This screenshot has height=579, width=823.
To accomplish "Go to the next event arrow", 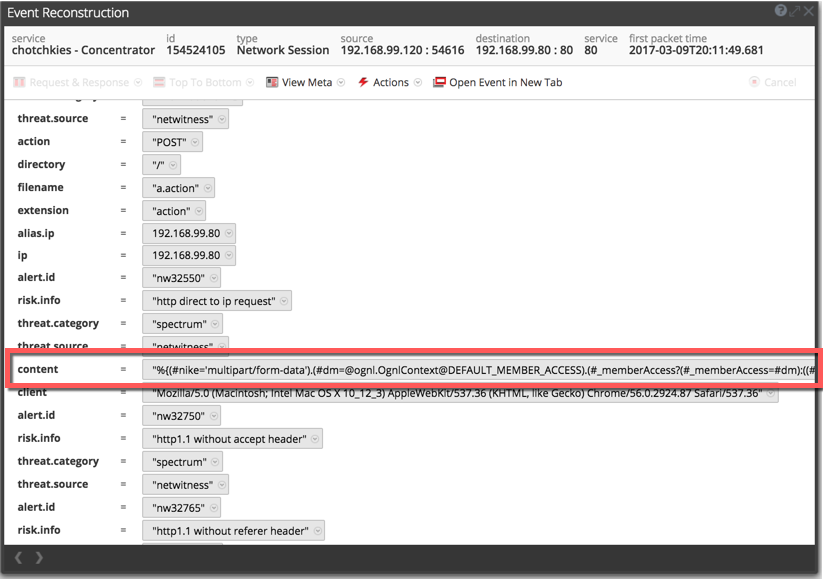I will 39,558.
